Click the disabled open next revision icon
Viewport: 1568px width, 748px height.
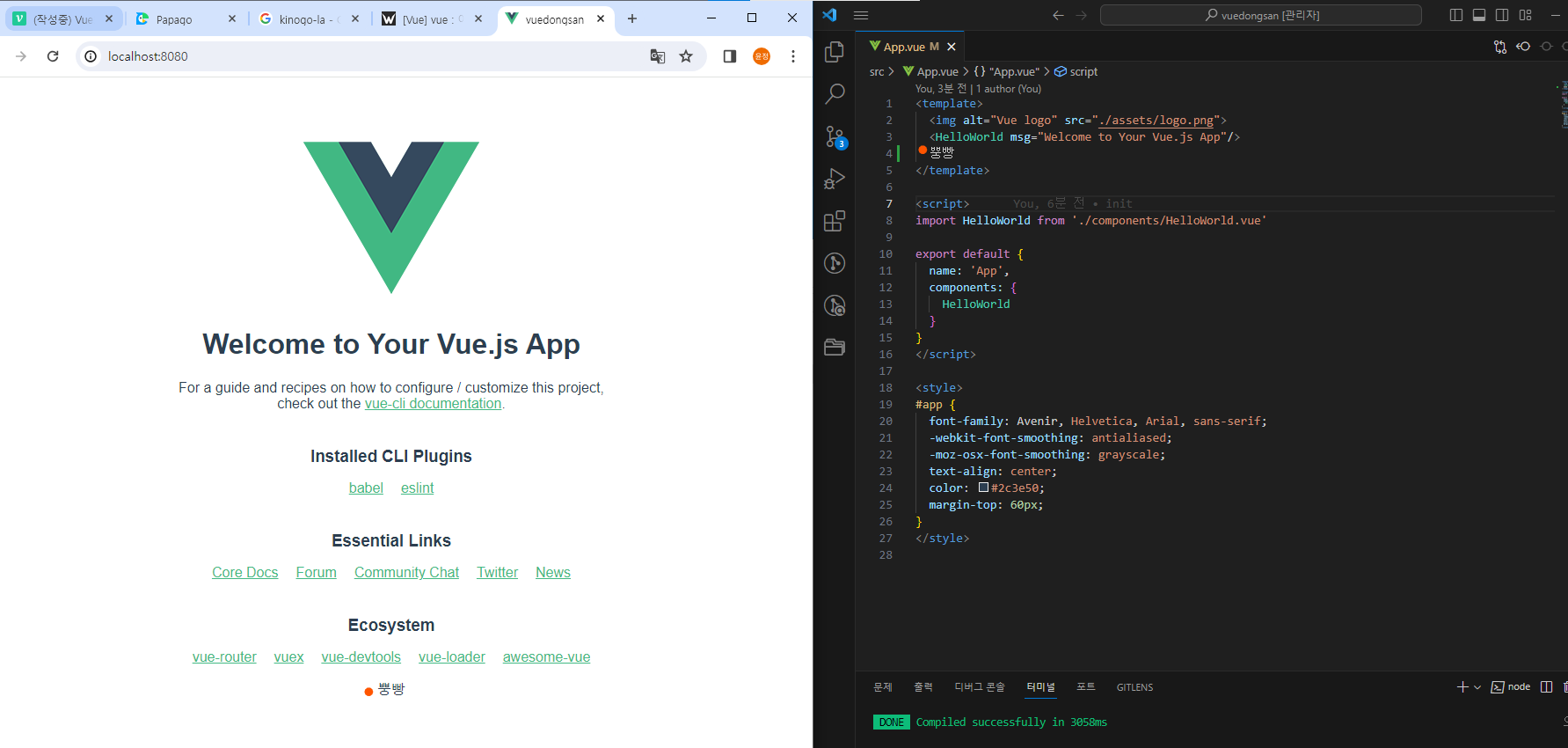(x=1546, y=47)
